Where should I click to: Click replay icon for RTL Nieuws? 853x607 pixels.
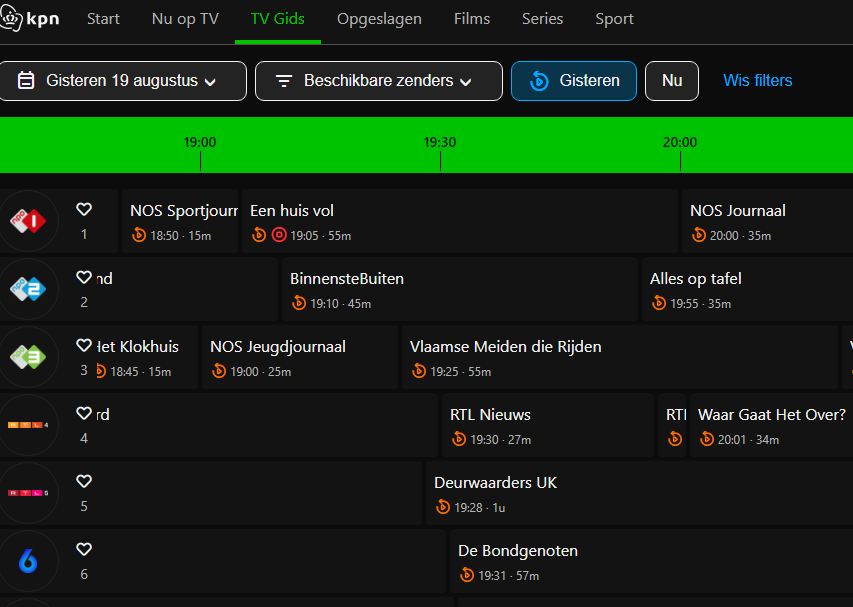[x=459, y=439]
